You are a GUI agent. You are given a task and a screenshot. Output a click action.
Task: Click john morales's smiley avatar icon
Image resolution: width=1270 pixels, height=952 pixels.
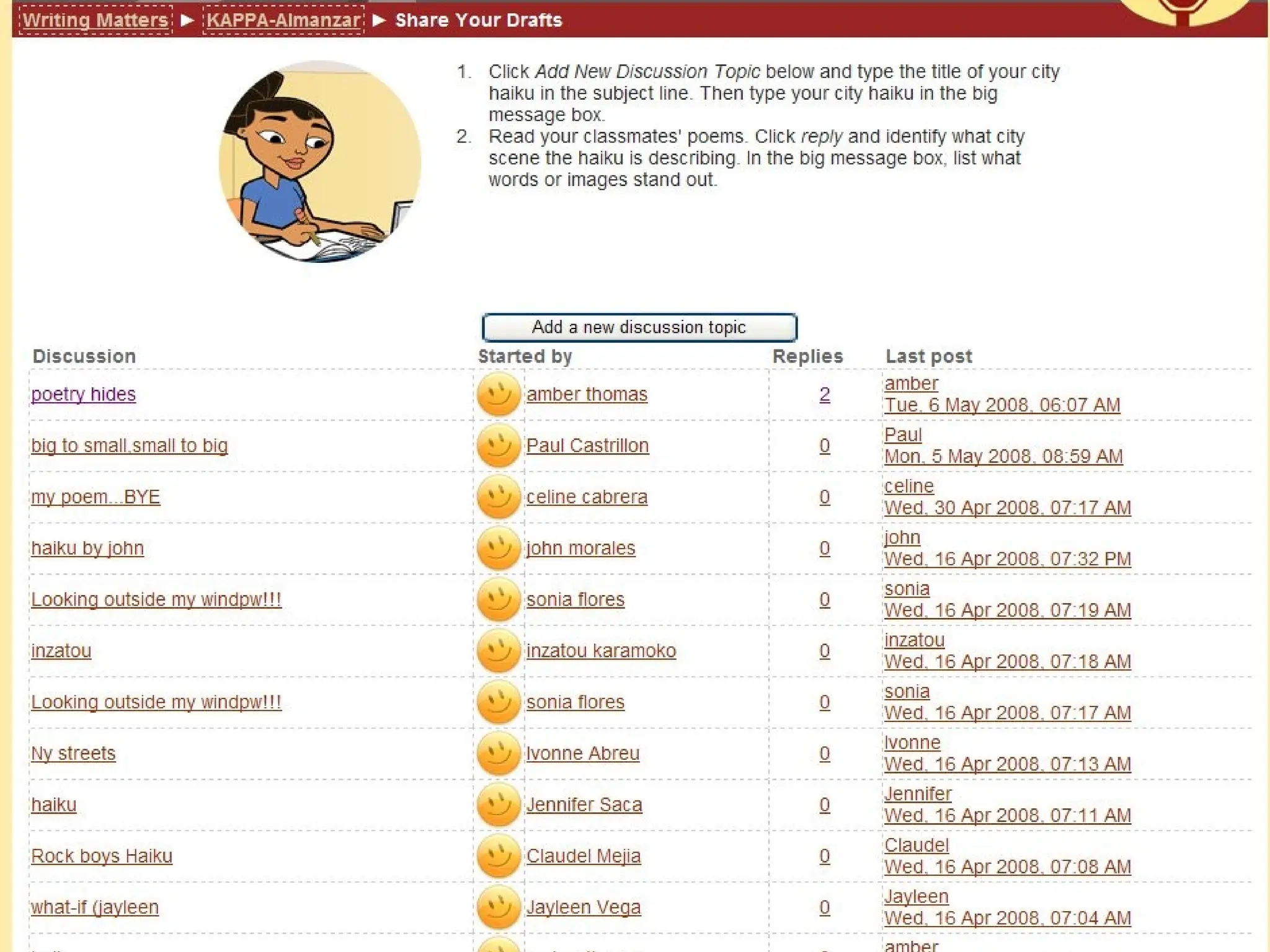pos(498,549)
